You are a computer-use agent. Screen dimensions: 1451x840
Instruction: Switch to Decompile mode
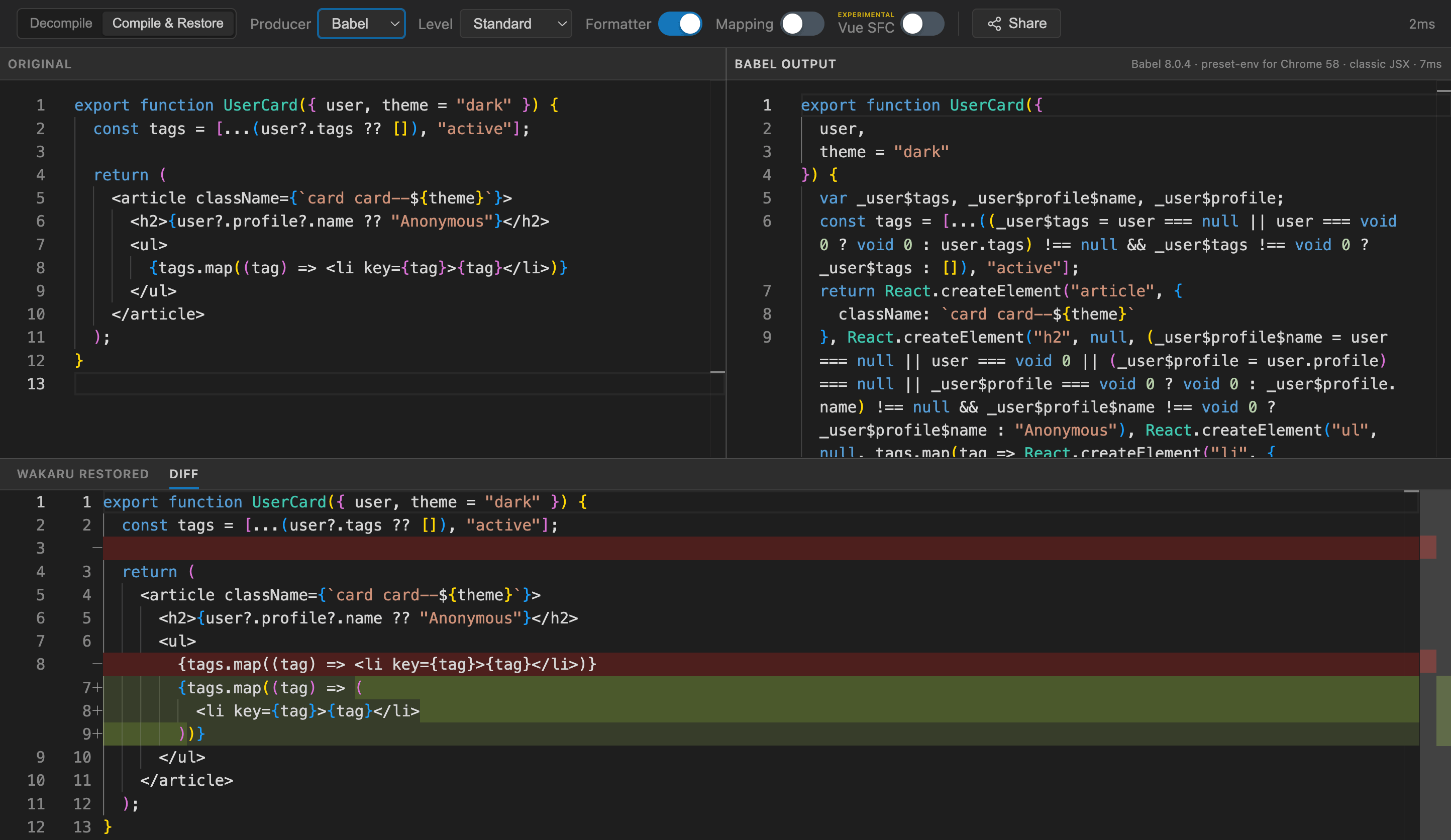coord(60,24)
